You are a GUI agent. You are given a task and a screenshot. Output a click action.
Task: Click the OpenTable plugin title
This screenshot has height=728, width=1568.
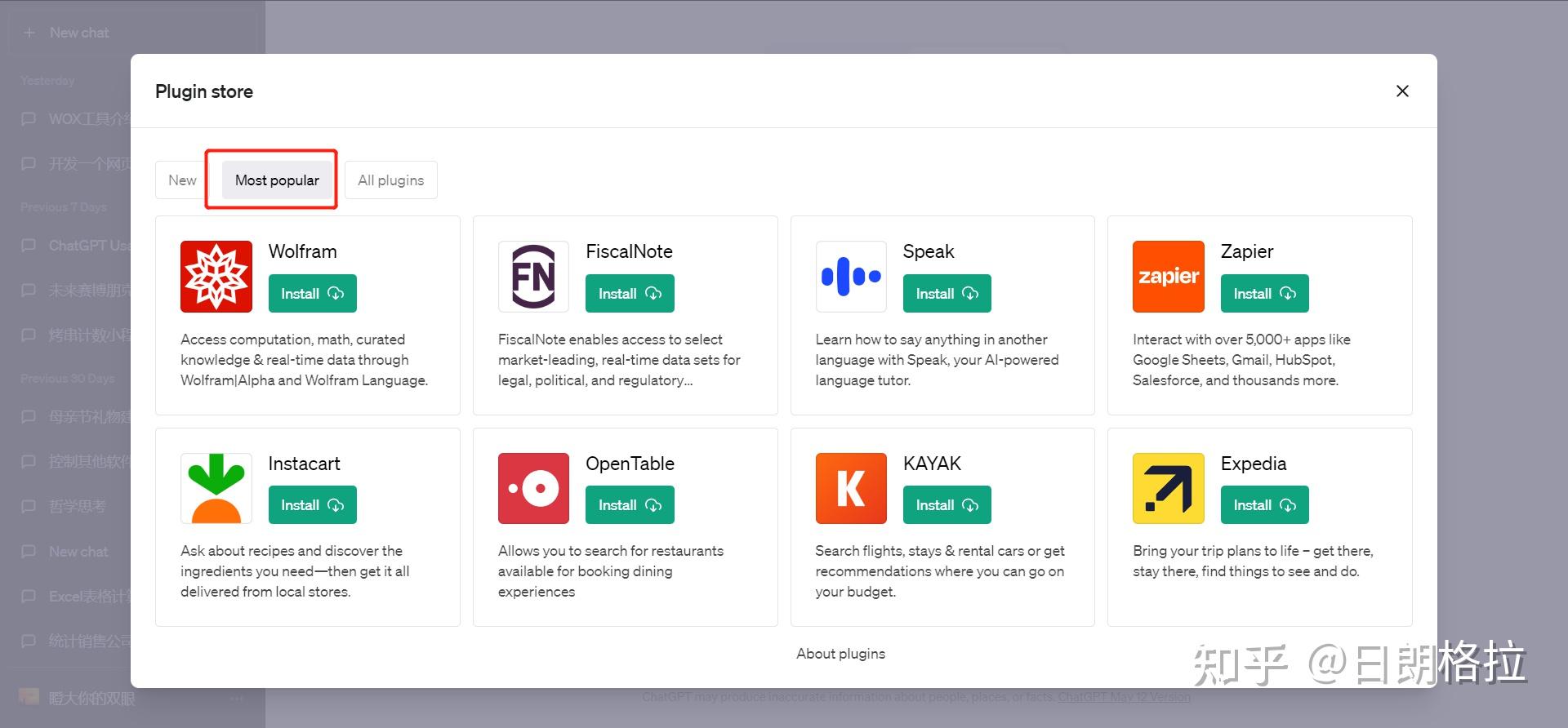coord(630,464)
